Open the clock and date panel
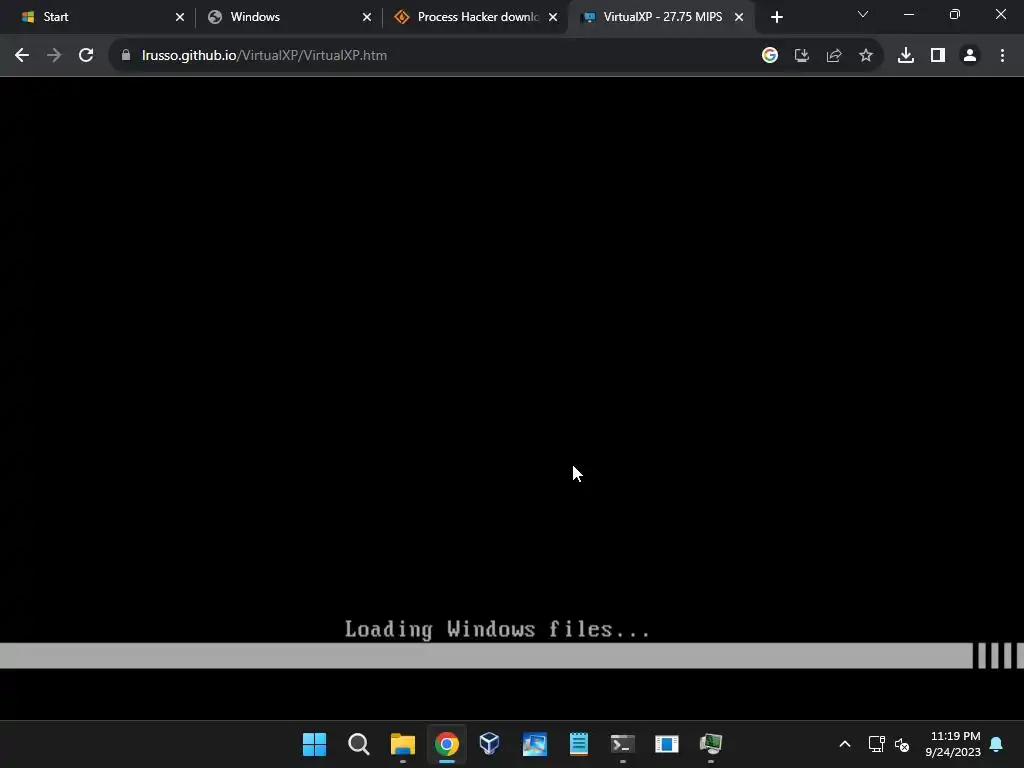The height and width of the screenshot is (768, 1024). point(953,744)
